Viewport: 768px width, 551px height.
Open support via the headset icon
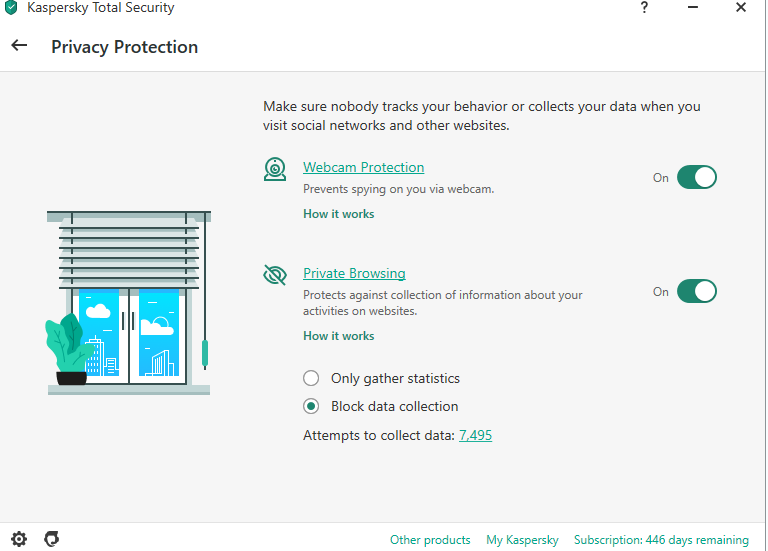tap(52, 538)
